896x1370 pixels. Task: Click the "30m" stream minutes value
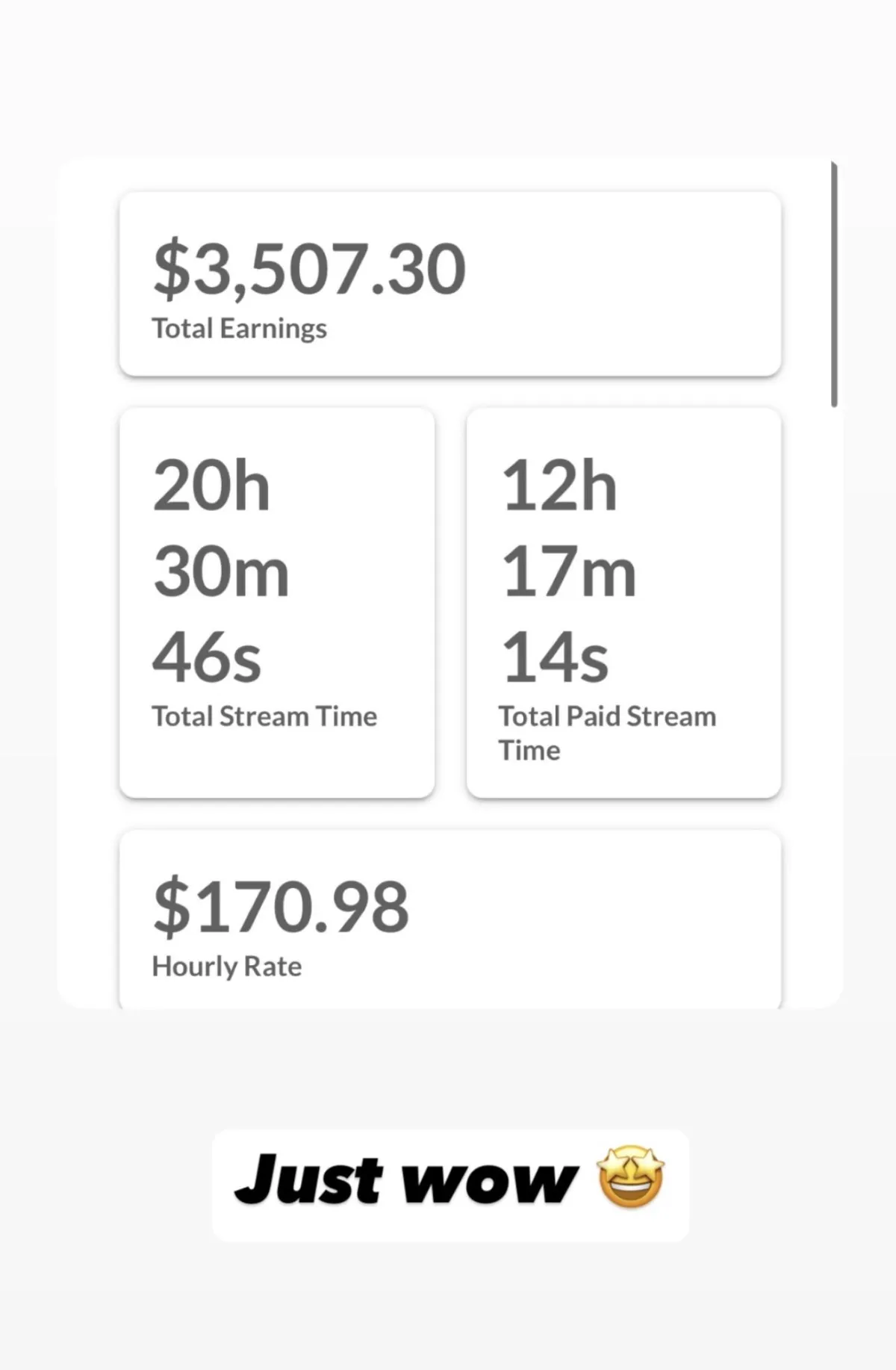(221, 571)
